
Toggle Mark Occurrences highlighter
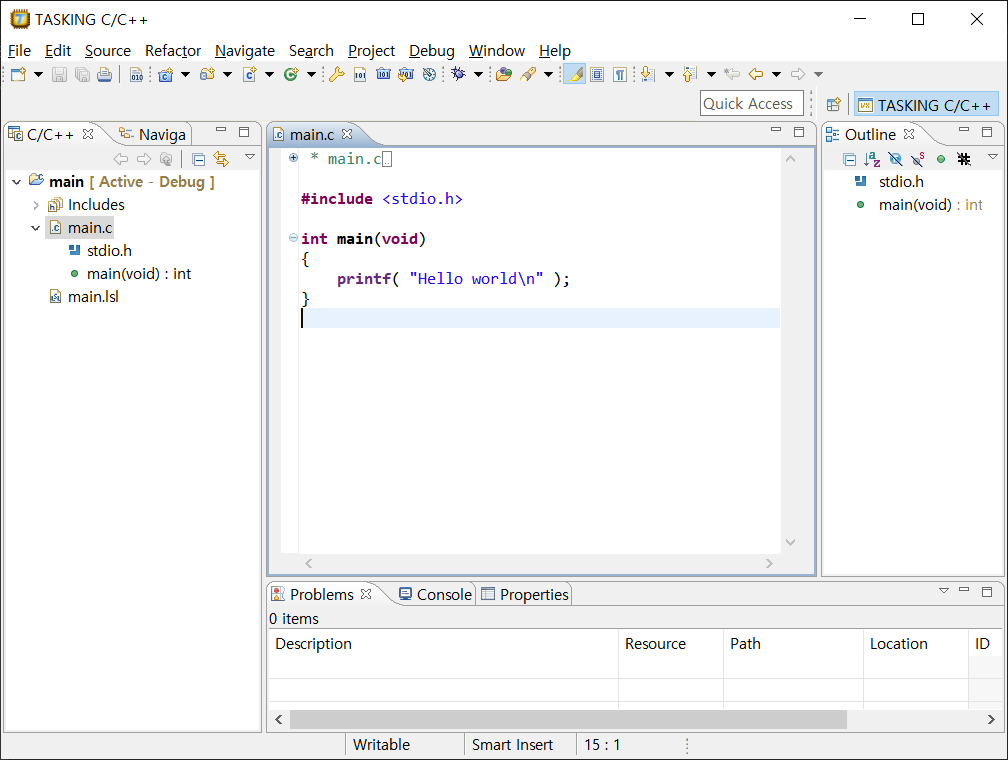pos(575,75)
